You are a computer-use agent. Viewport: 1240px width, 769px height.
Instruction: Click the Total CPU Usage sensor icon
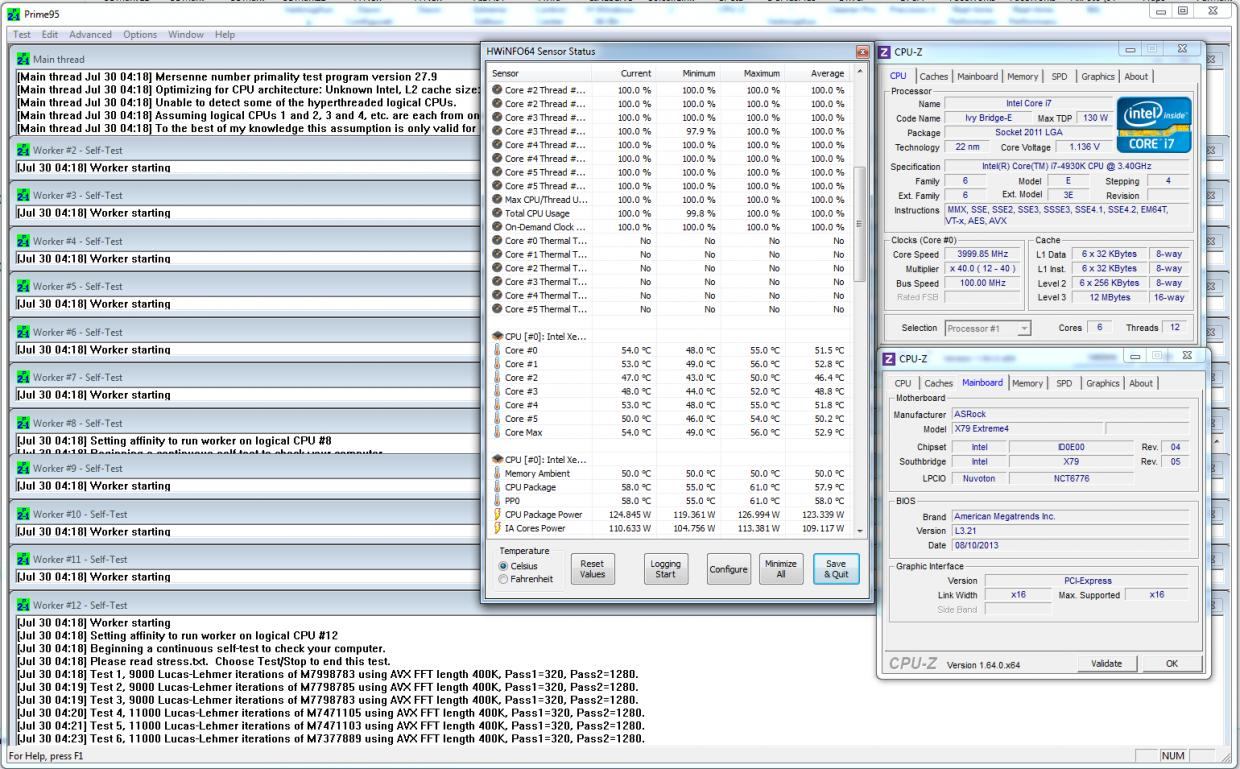pos(497,213)
